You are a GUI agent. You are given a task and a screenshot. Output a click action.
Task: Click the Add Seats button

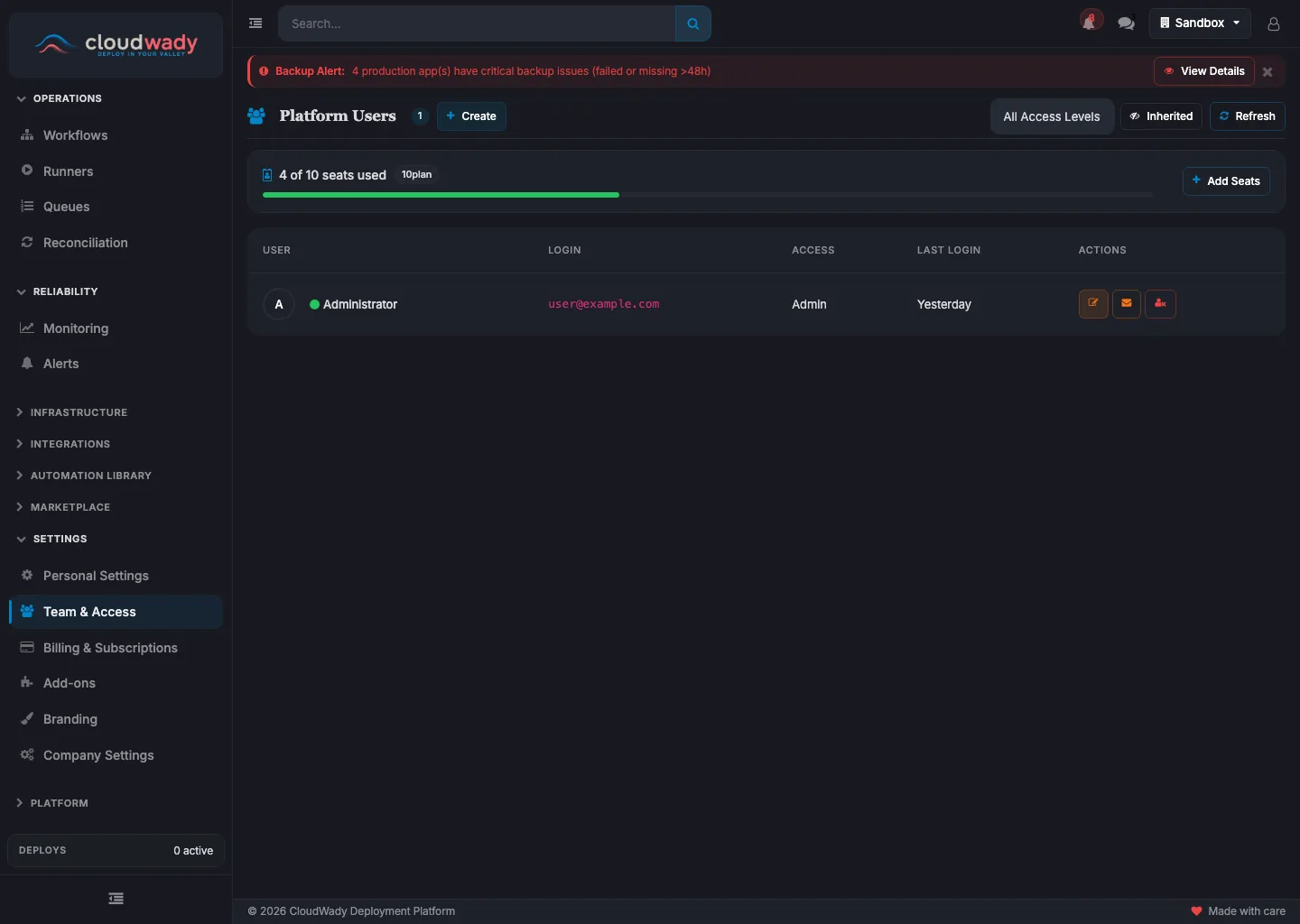point(1226,181)
